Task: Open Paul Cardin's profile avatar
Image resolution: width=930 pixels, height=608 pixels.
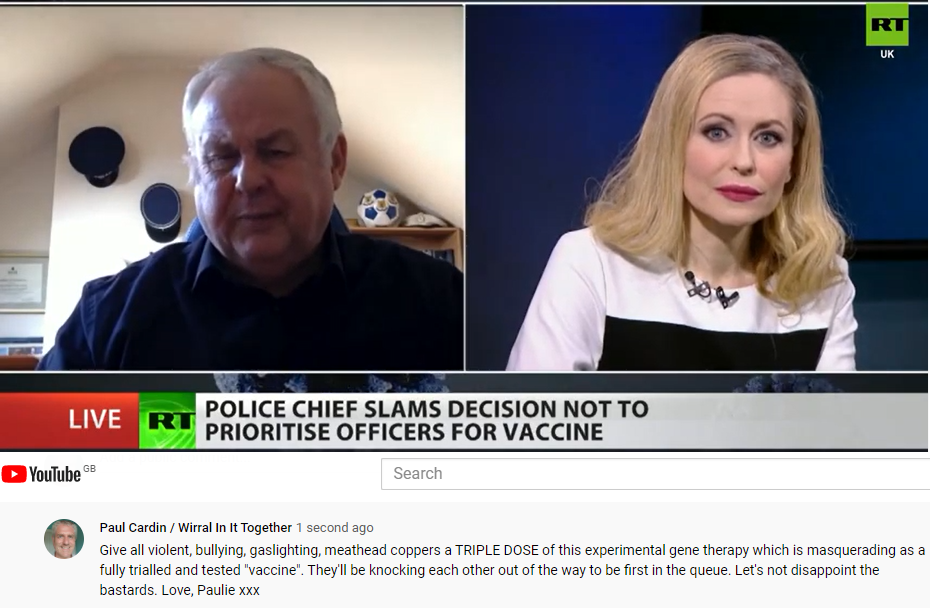Action: (64, 539)
